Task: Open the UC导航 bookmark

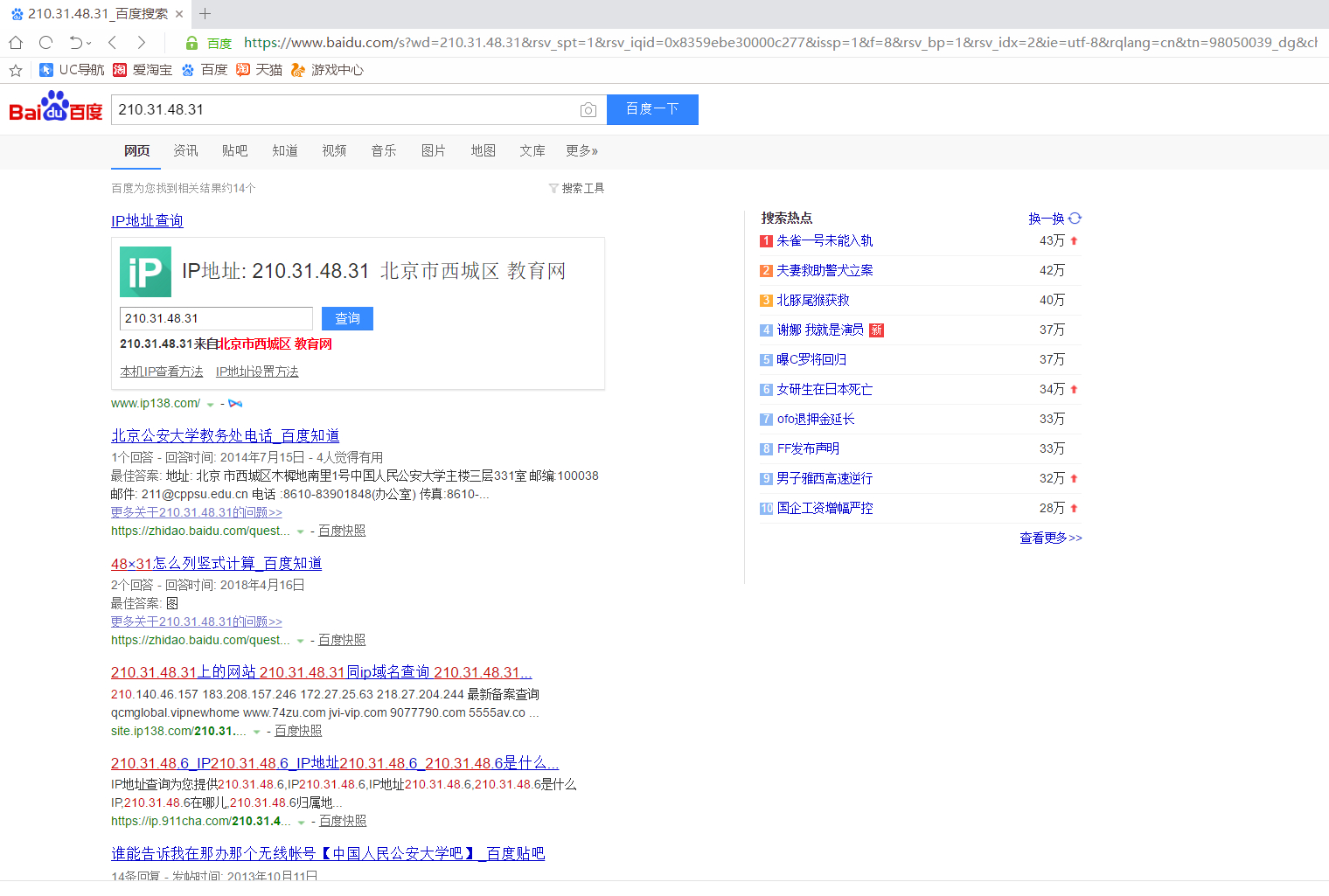Action: [x=72, y=70]
